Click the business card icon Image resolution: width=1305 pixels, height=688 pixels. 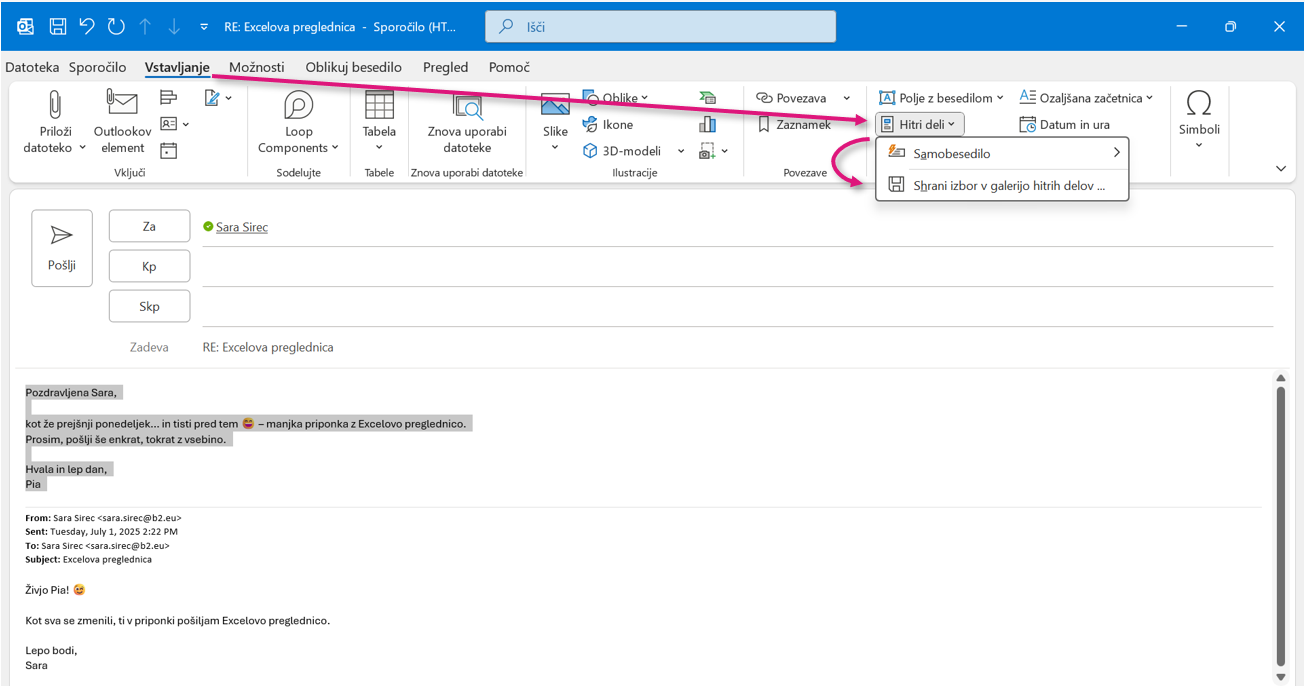(169, 124)
